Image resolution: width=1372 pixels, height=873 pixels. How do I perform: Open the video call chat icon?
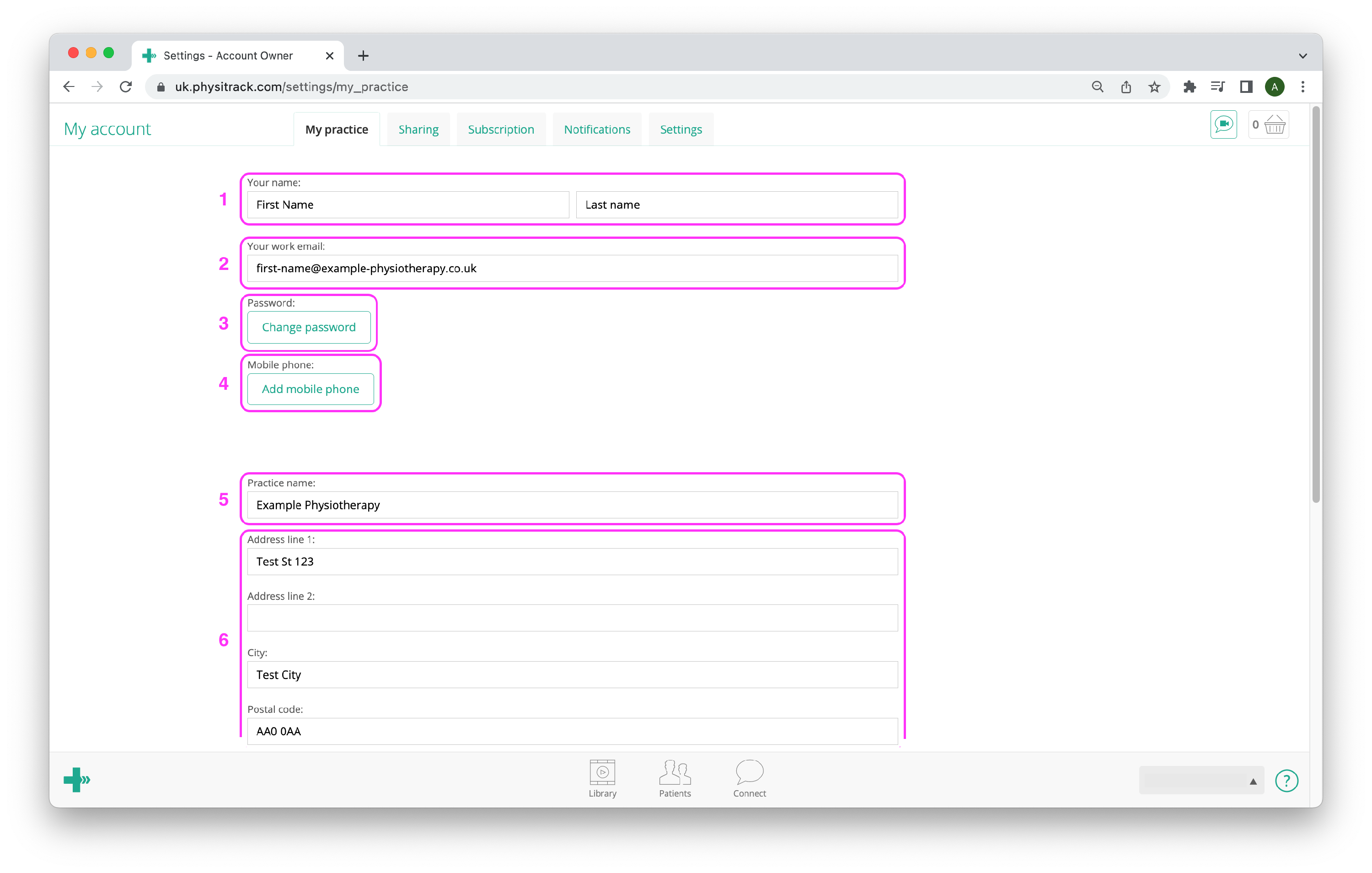(1223, 124)
